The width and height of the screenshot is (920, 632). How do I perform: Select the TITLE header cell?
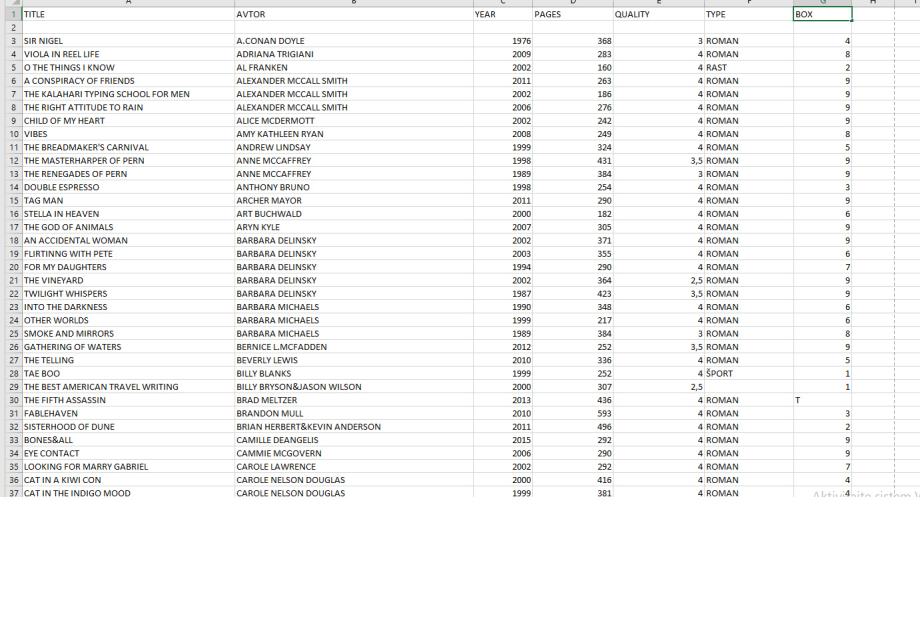tap(127, 15)
